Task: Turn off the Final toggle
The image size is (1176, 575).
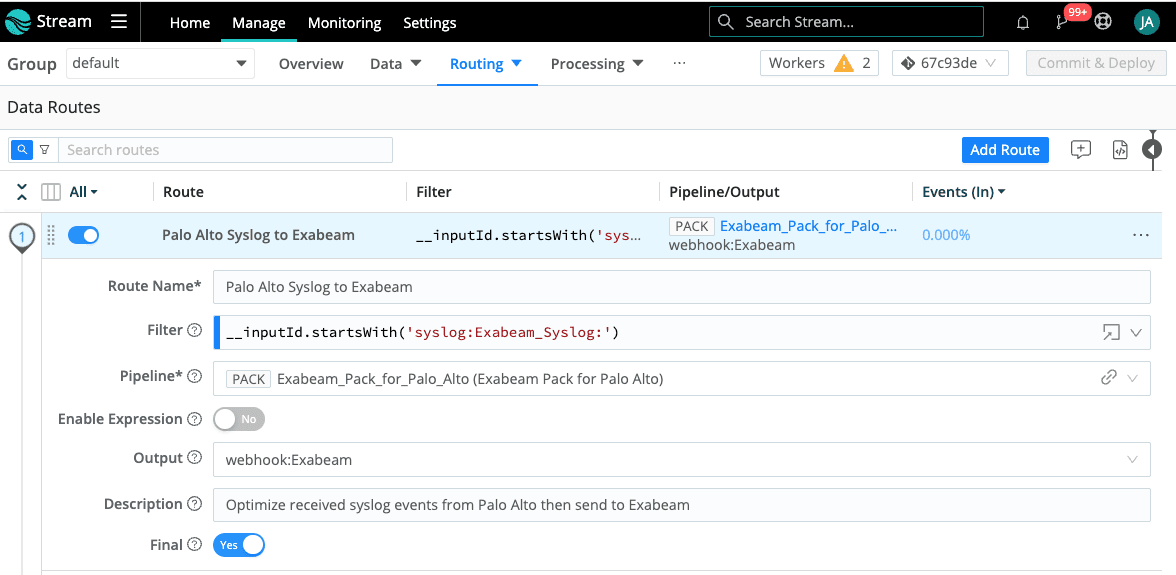Action: [x=239, y=545]
